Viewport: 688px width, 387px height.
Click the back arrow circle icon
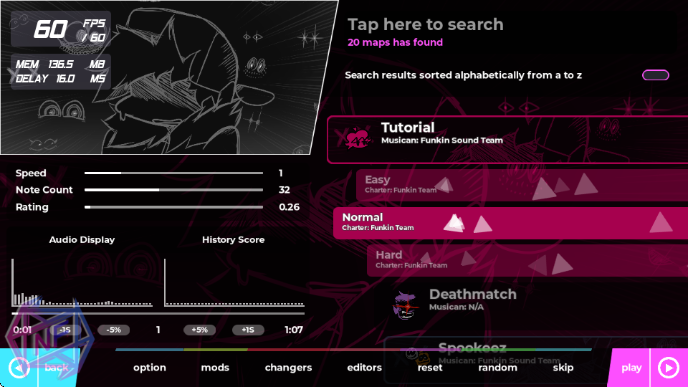[19, 368]
